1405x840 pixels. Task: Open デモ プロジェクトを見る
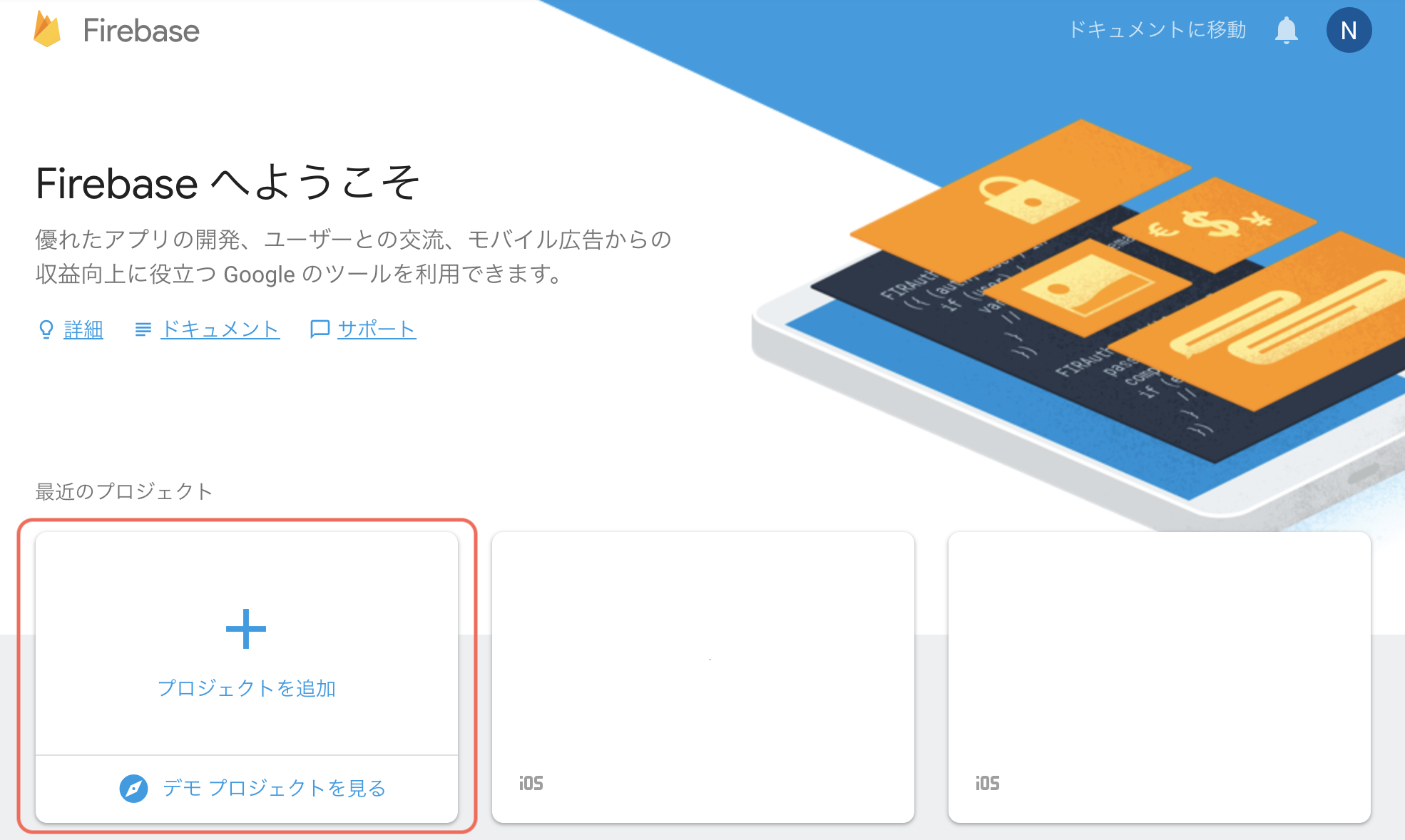[x=275, y=788]
